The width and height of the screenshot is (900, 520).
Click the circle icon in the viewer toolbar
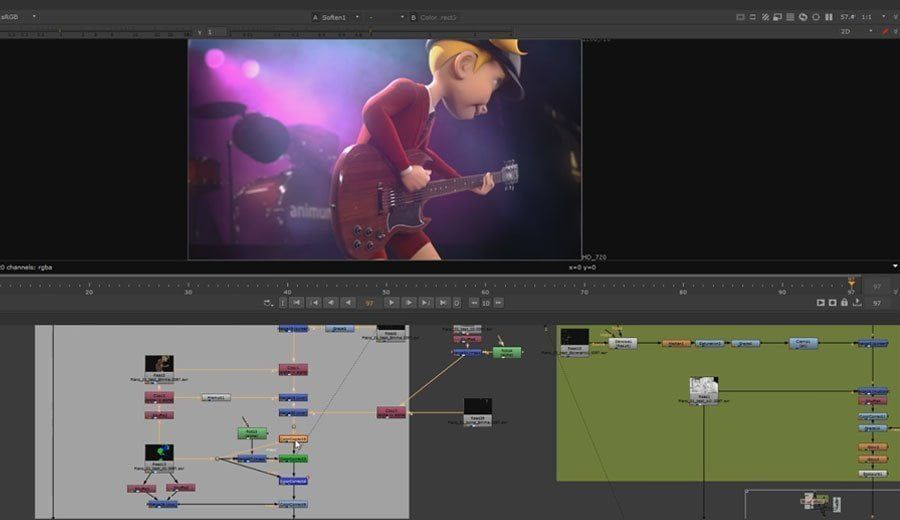(x=816, y=17)
